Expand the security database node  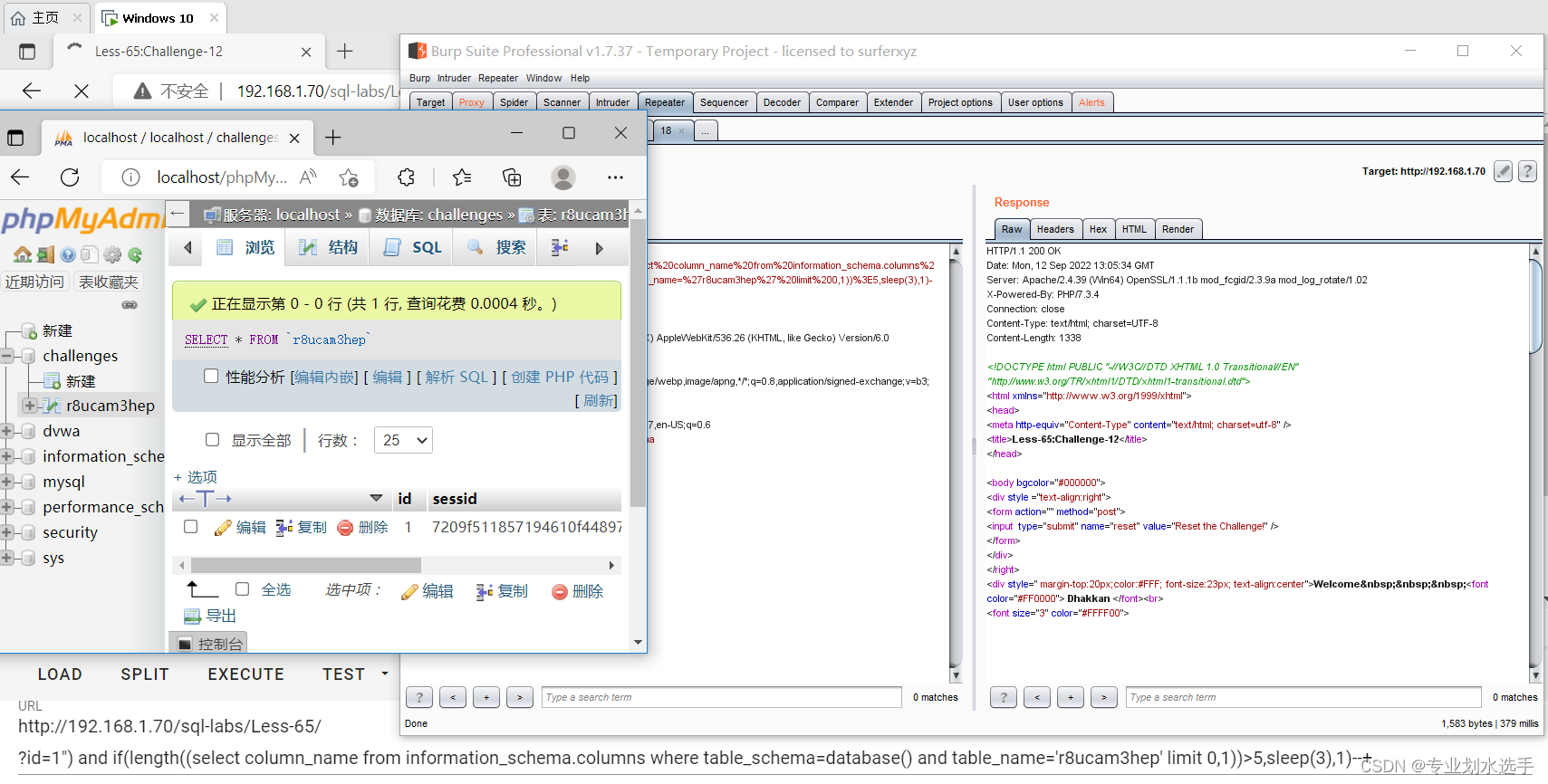tap(7, 532)
